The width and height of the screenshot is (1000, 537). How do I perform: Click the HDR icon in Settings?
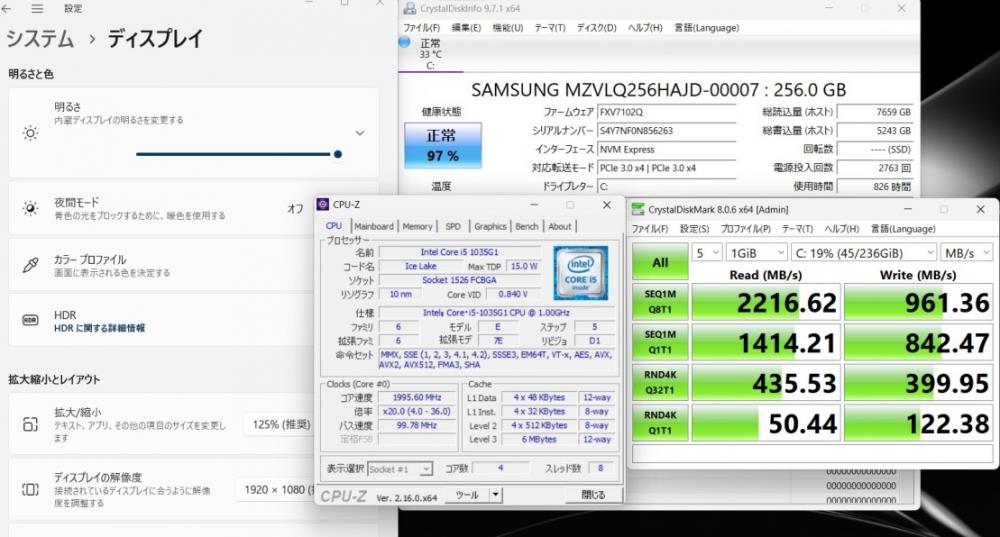pos(30,320)
